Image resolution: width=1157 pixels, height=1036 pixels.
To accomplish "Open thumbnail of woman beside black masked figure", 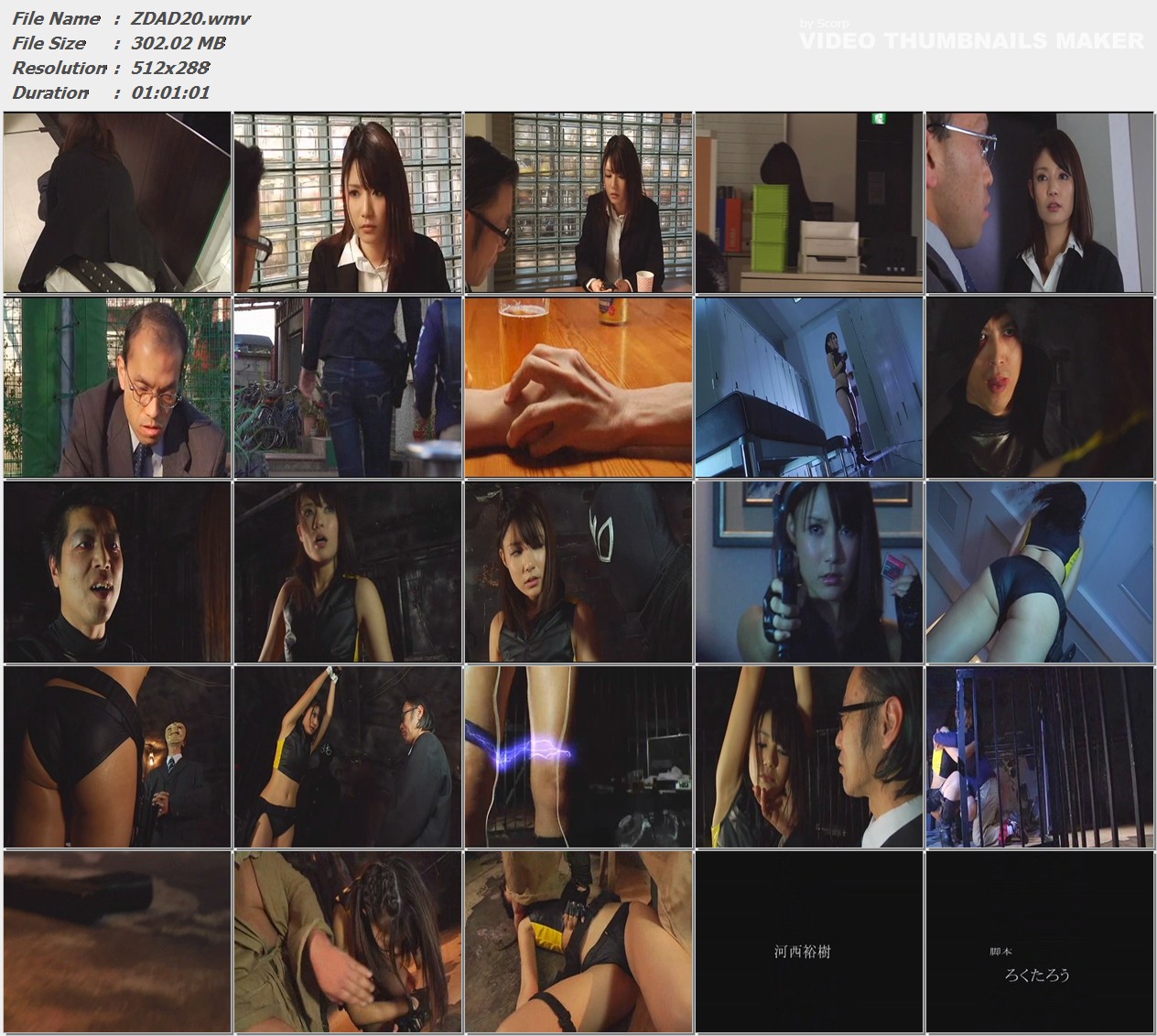I will (578, 572).
